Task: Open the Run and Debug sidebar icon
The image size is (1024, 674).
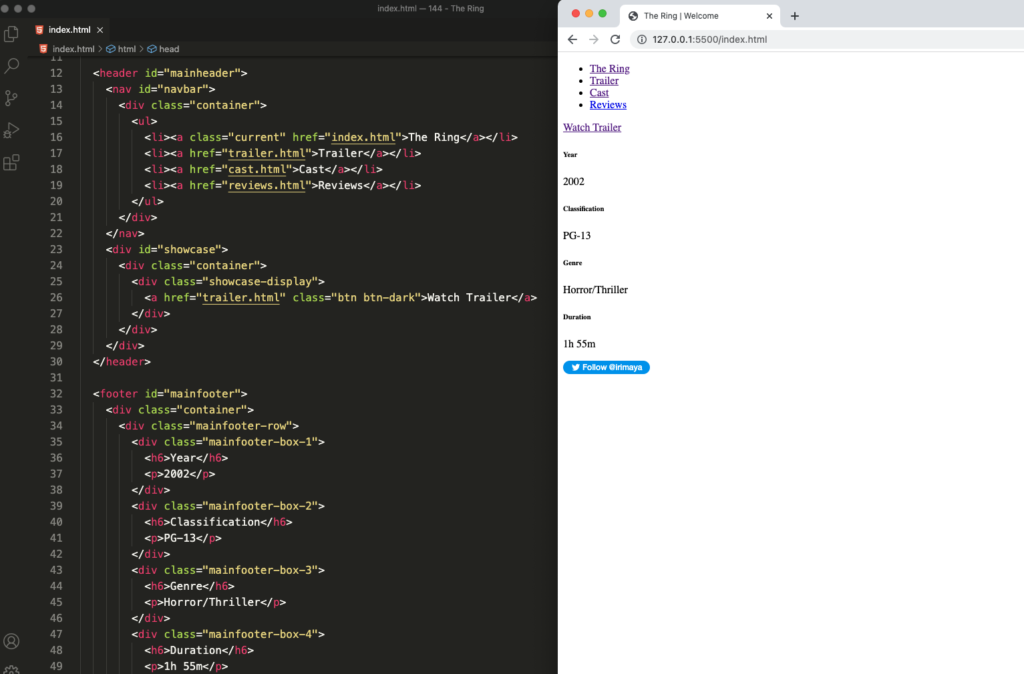Action: pos(11,130)
